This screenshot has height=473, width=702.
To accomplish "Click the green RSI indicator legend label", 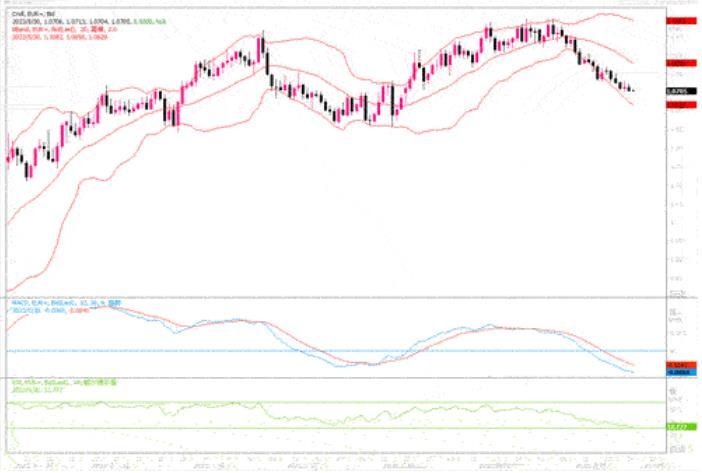I will point(64,383).
